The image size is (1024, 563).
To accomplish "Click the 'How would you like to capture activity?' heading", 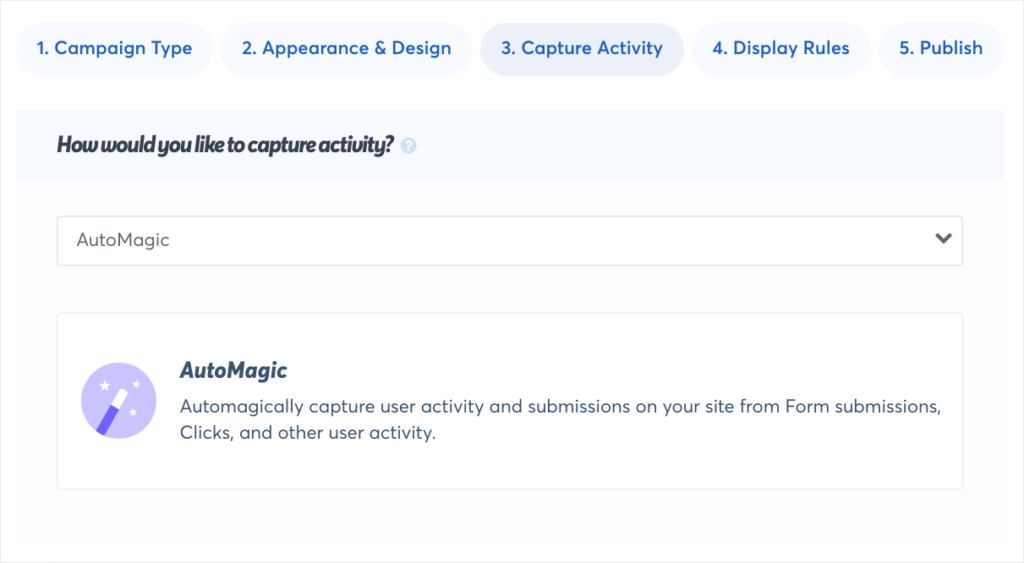I will click(x=225, y=144).
